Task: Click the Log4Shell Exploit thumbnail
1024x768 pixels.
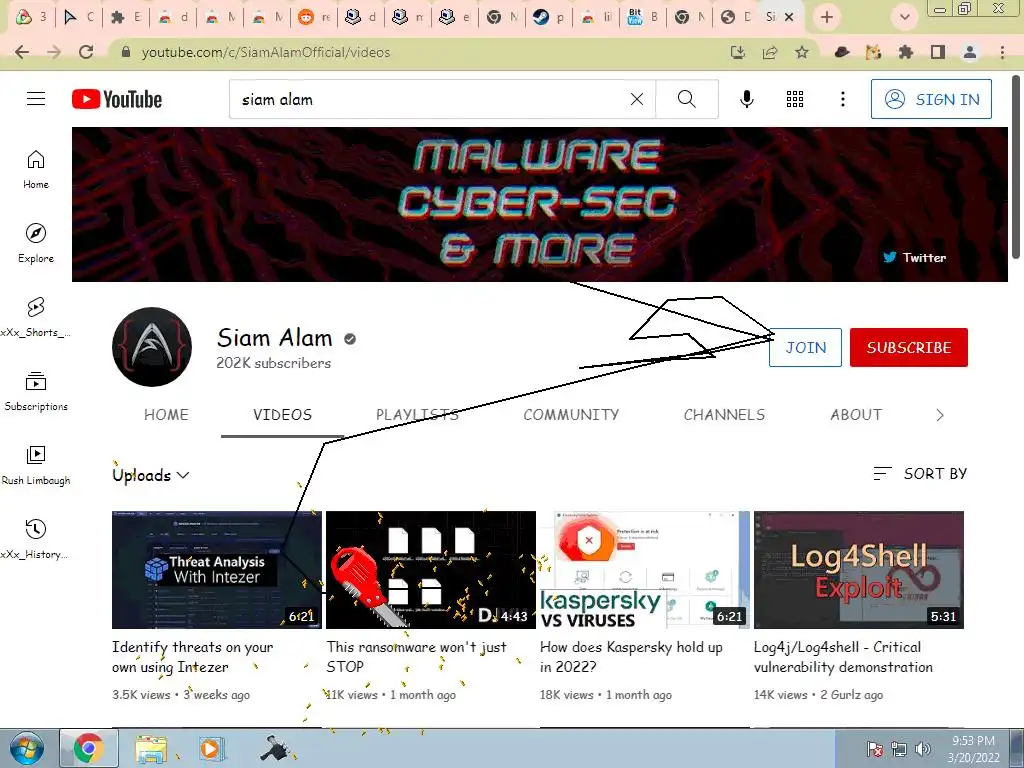Action: click(859, 569)
